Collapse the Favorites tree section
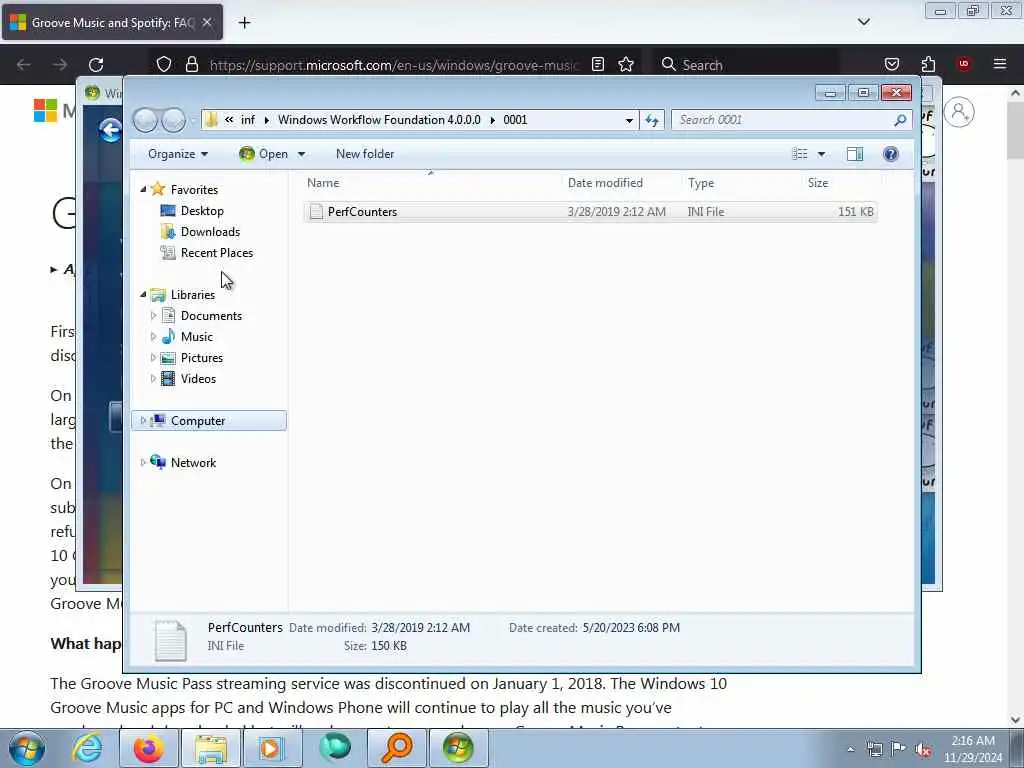The image size is (1024, 768). coord(143,189)
